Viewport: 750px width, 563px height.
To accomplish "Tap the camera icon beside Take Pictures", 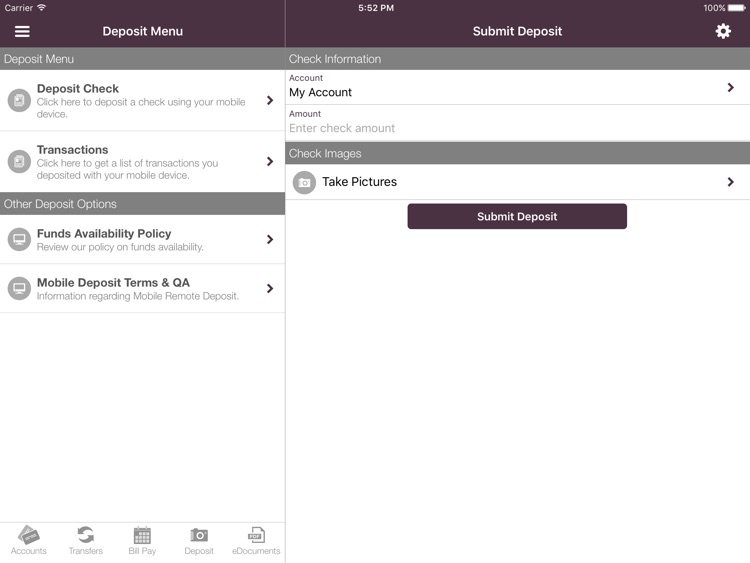I will 304,182.
